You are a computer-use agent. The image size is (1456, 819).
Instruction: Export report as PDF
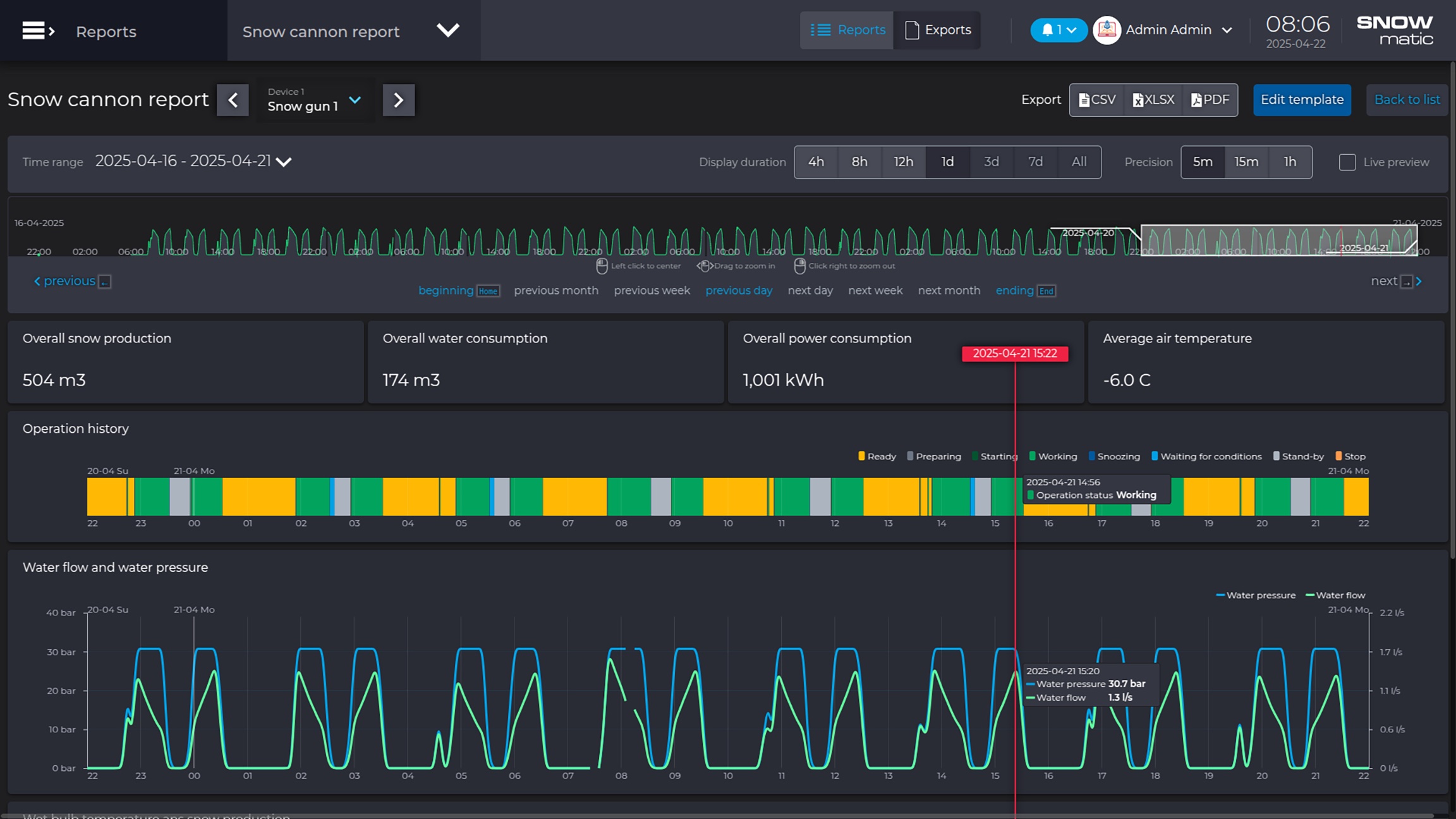click(1210, 100)
